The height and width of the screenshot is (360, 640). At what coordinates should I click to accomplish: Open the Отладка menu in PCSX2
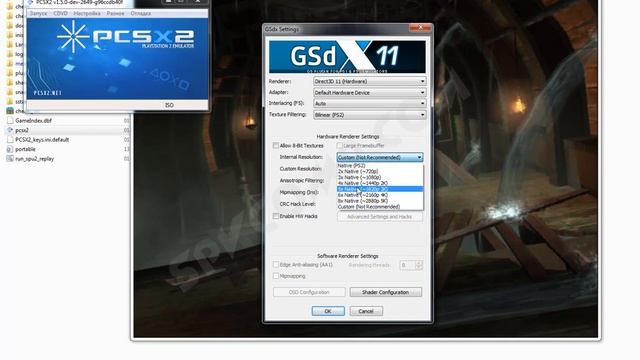click(x=141, y=13)
